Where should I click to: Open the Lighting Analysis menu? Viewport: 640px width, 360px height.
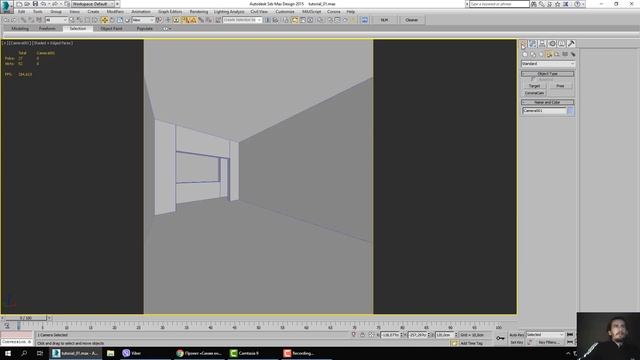pos(229,12)
